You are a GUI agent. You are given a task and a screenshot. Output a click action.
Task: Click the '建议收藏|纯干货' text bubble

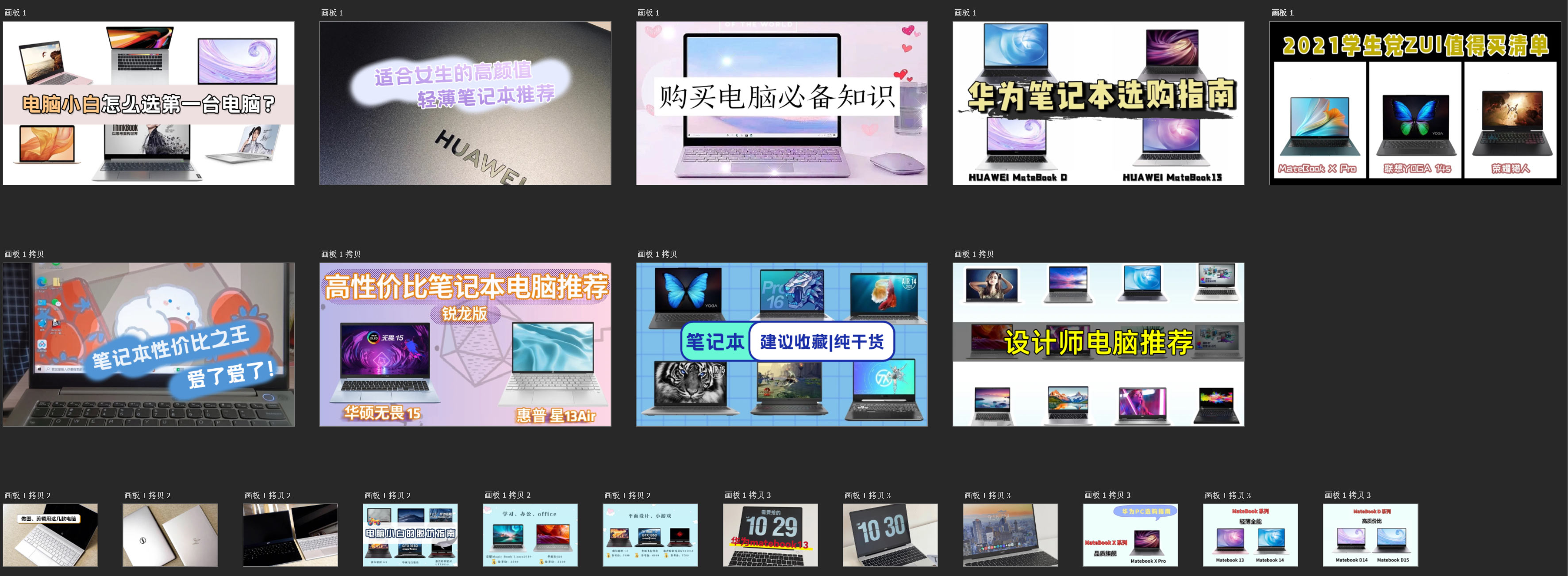pyautogui.click(x=822, y=342)
